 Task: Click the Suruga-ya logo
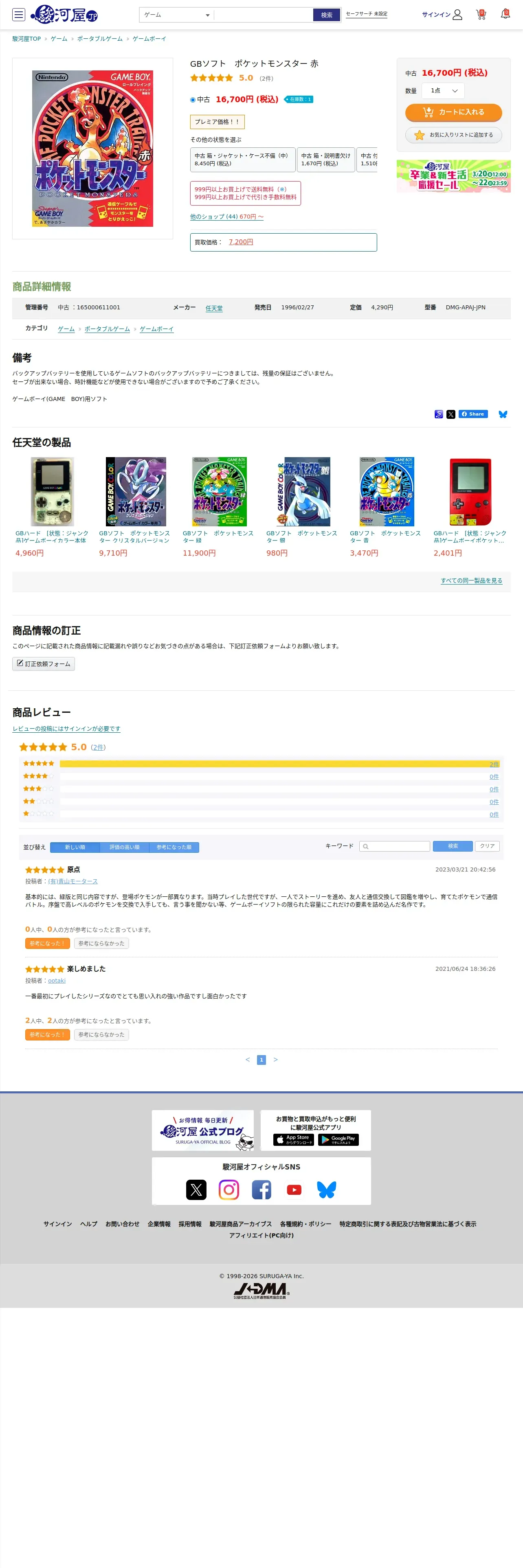click(64, 14)
